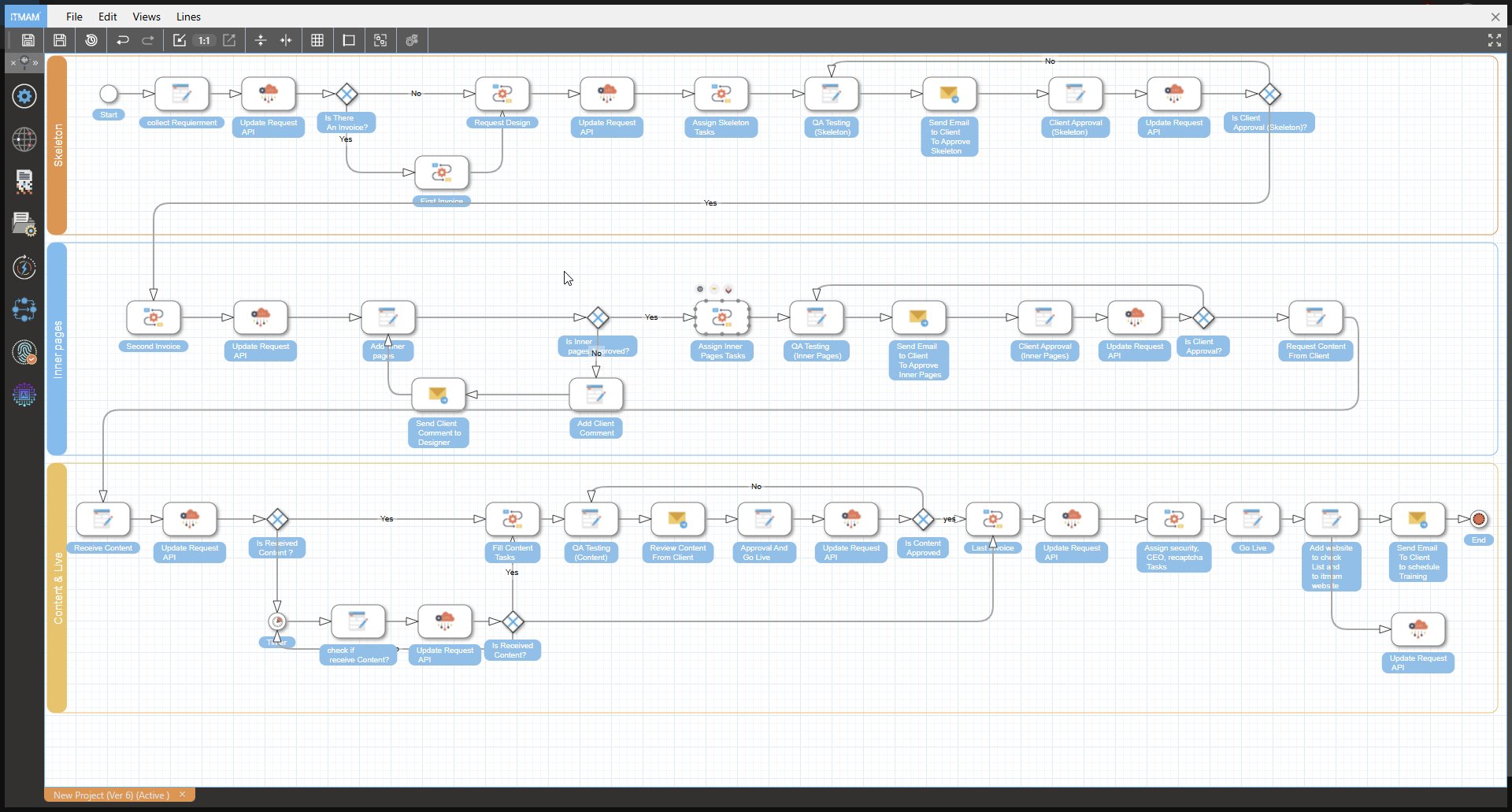Select Send Client Comment to Designer node
Viewport: 1512px width, 812px height.
[x=439, y=395]
